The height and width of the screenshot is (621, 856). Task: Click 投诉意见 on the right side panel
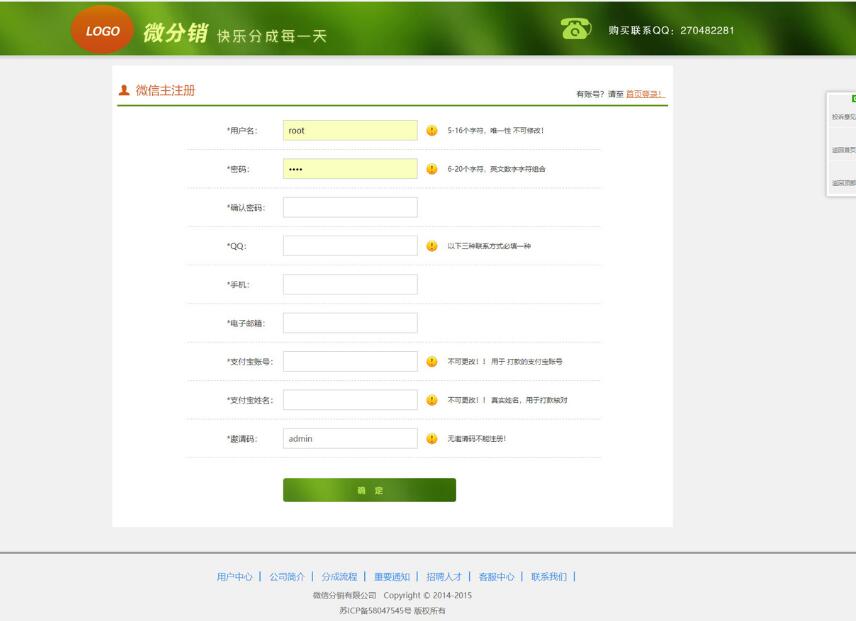point(845,114)
